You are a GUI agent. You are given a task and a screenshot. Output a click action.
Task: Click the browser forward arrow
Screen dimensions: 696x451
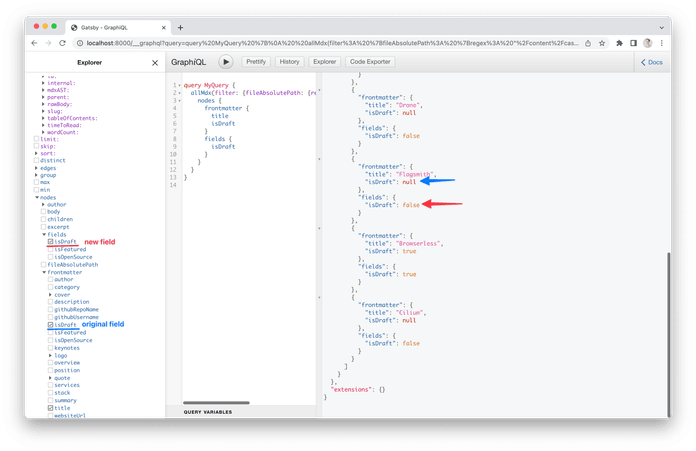click(x=50, y=43)
